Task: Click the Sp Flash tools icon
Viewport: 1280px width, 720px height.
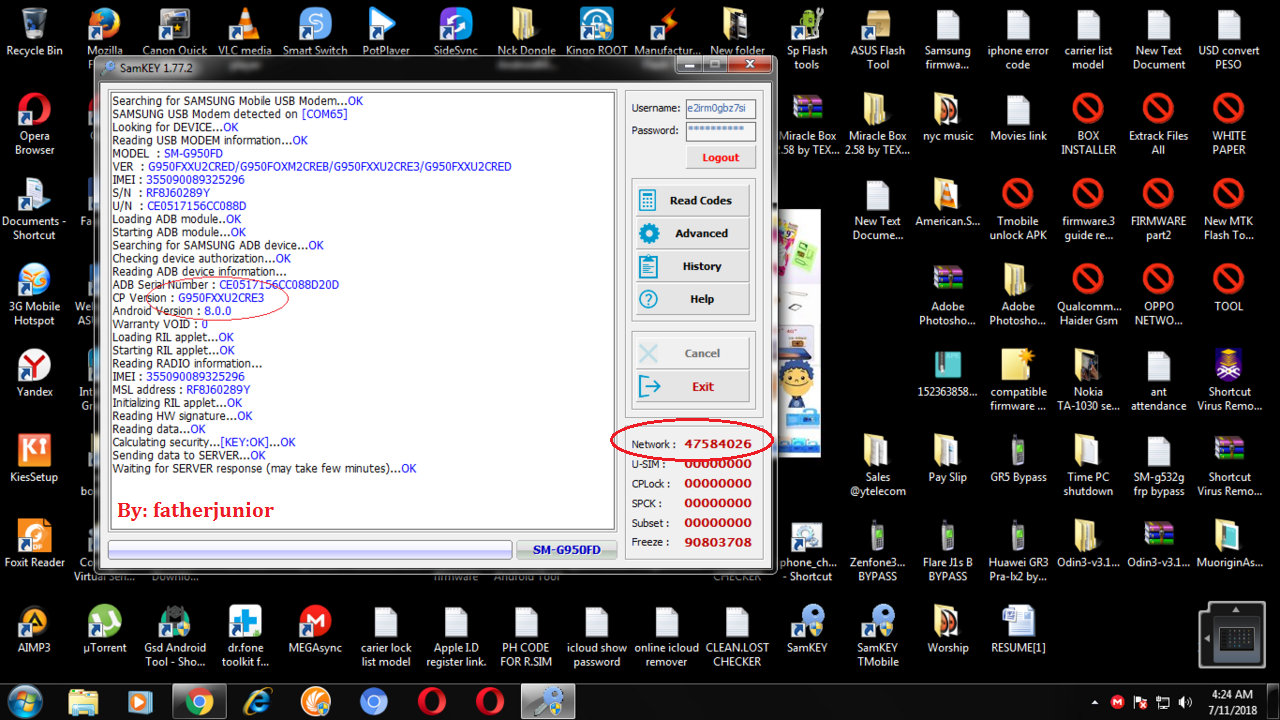Action: point(807,39)
